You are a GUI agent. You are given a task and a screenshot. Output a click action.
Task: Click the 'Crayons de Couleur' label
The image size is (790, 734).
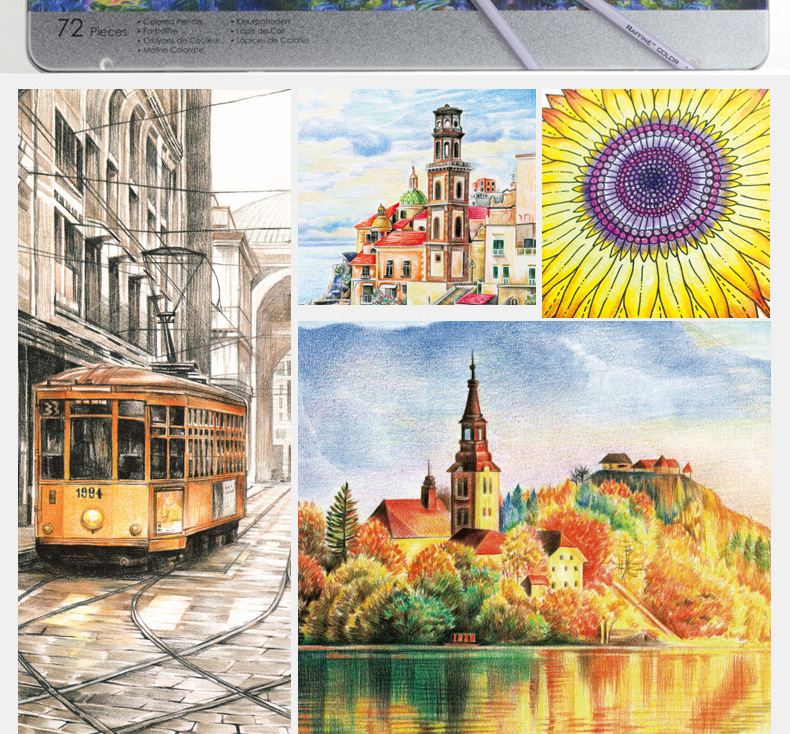point(181,40)
